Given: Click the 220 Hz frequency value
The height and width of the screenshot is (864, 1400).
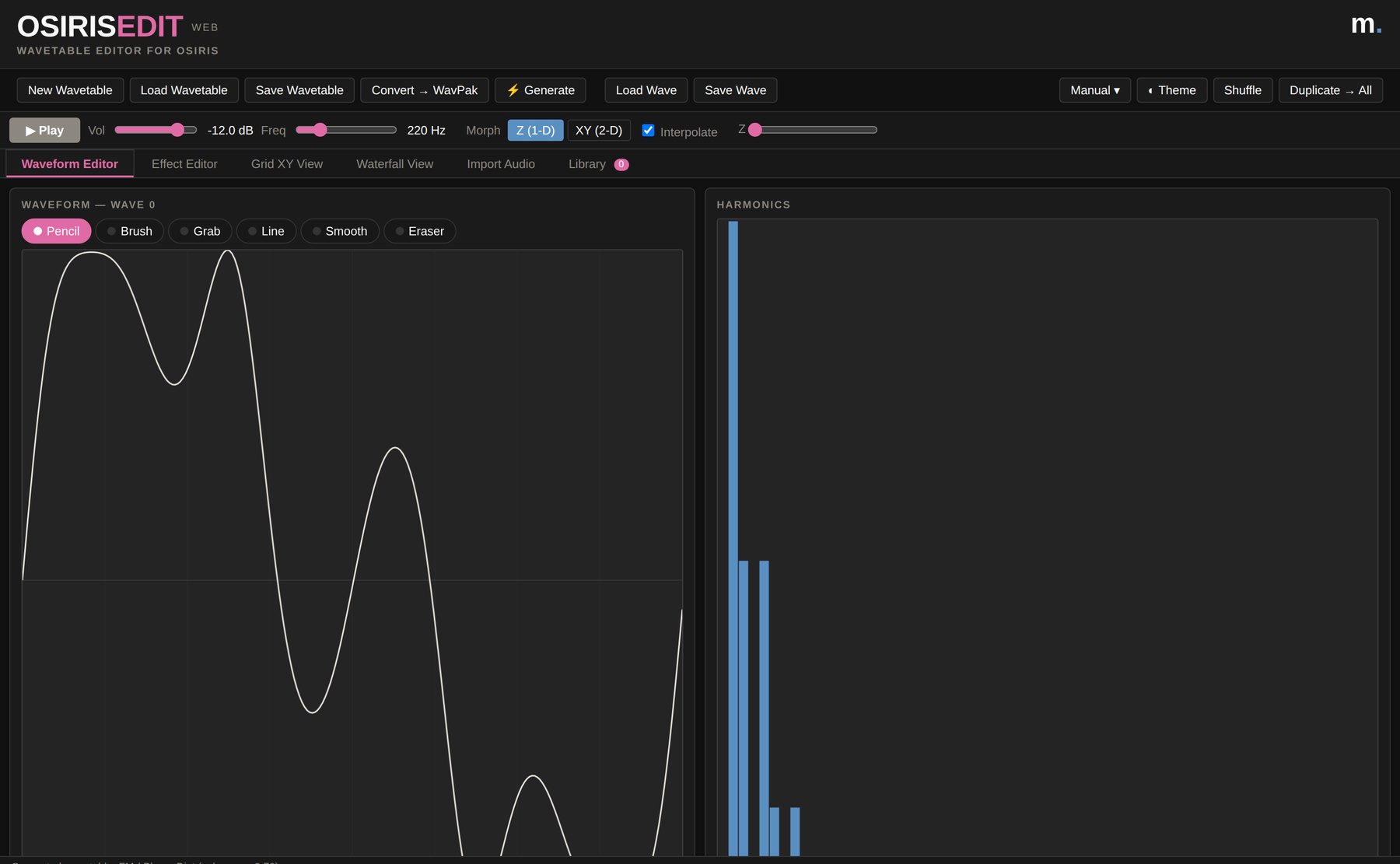Looking at the screenshot, I should pos(426,130).
